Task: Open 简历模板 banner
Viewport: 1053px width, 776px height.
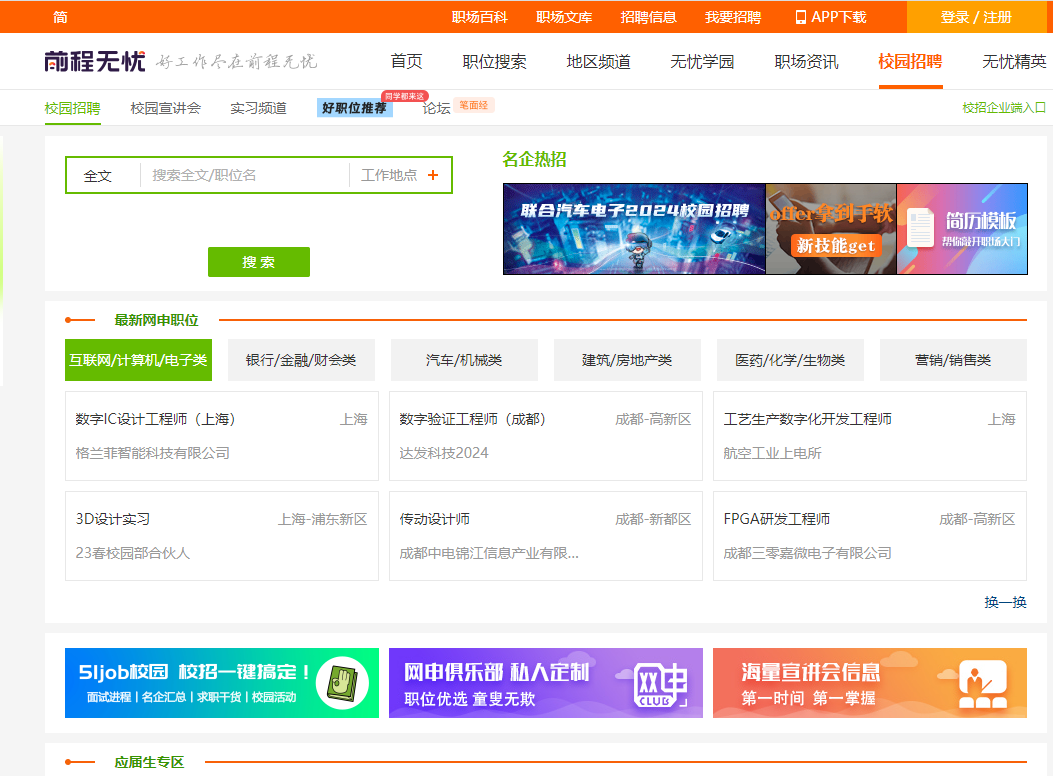Action: pos(962,229)
